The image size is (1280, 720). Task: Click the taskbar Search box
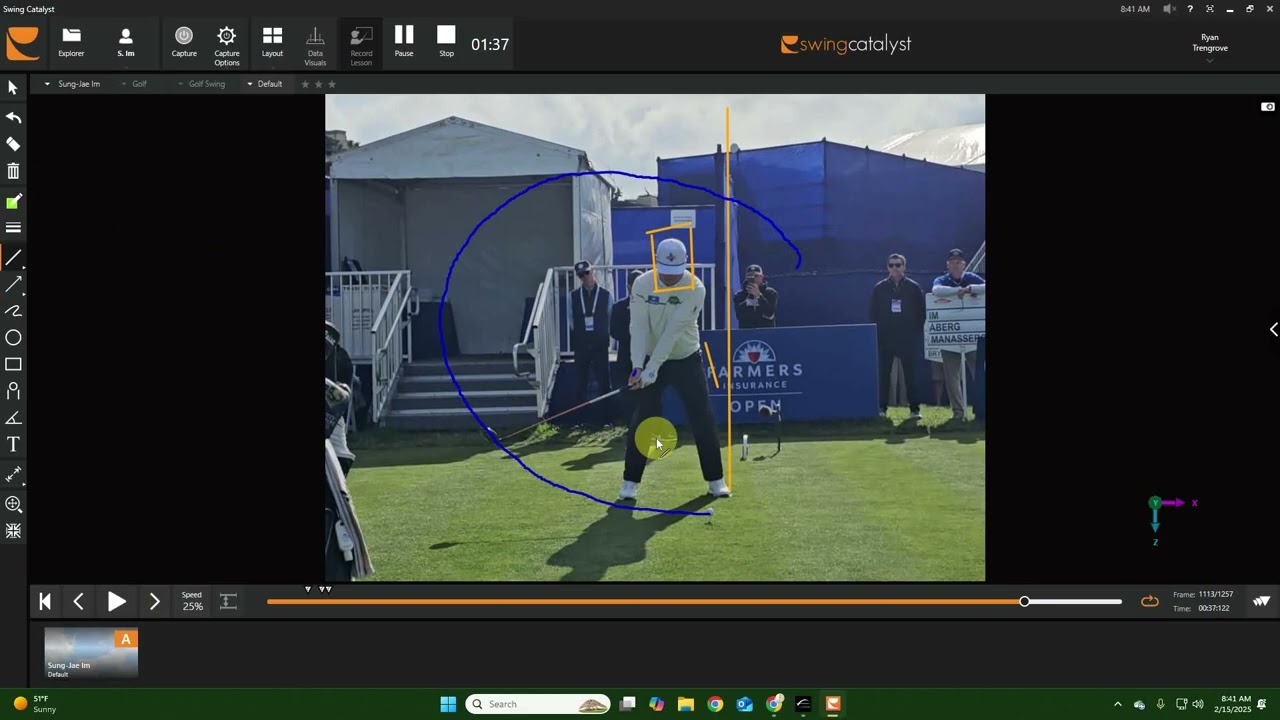coord(538,704)
